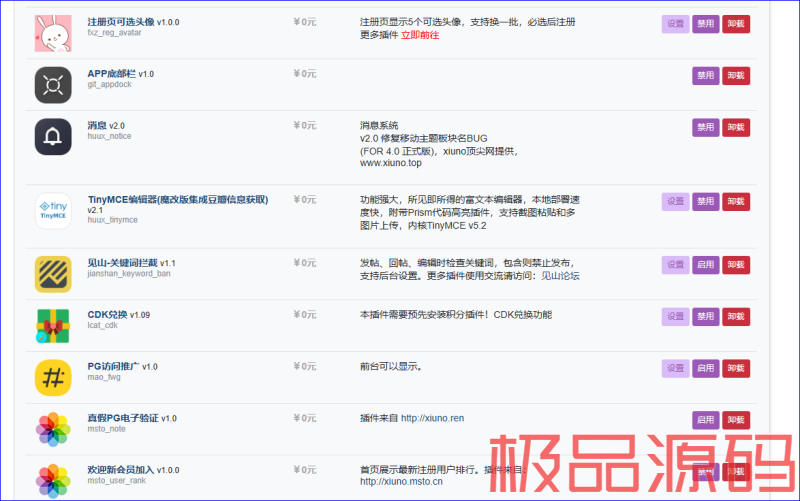This screenshot has height=501, width=800.
Task: Enable the 见山-关键词拦截 plugin
Action: coord(706,265)
